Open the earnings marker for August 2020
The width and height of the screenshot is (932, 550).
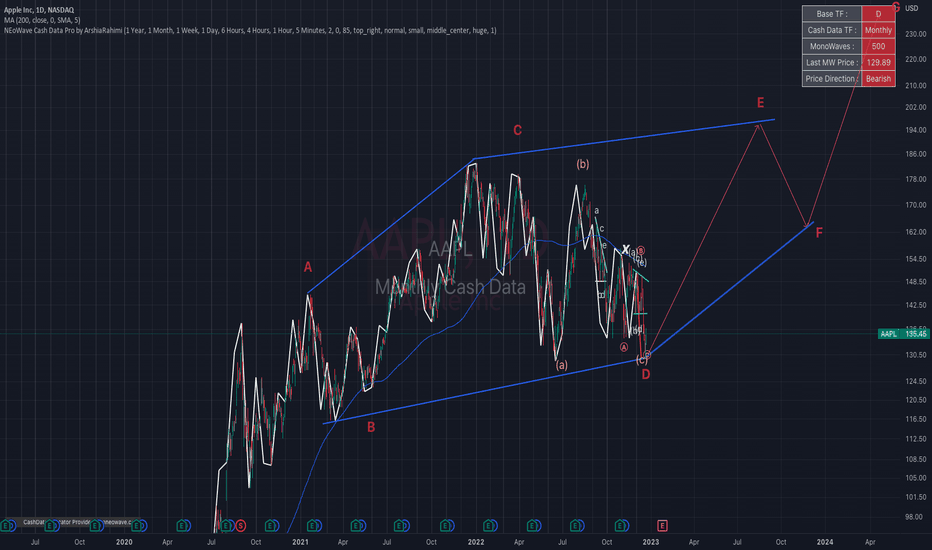click(226, 526)
